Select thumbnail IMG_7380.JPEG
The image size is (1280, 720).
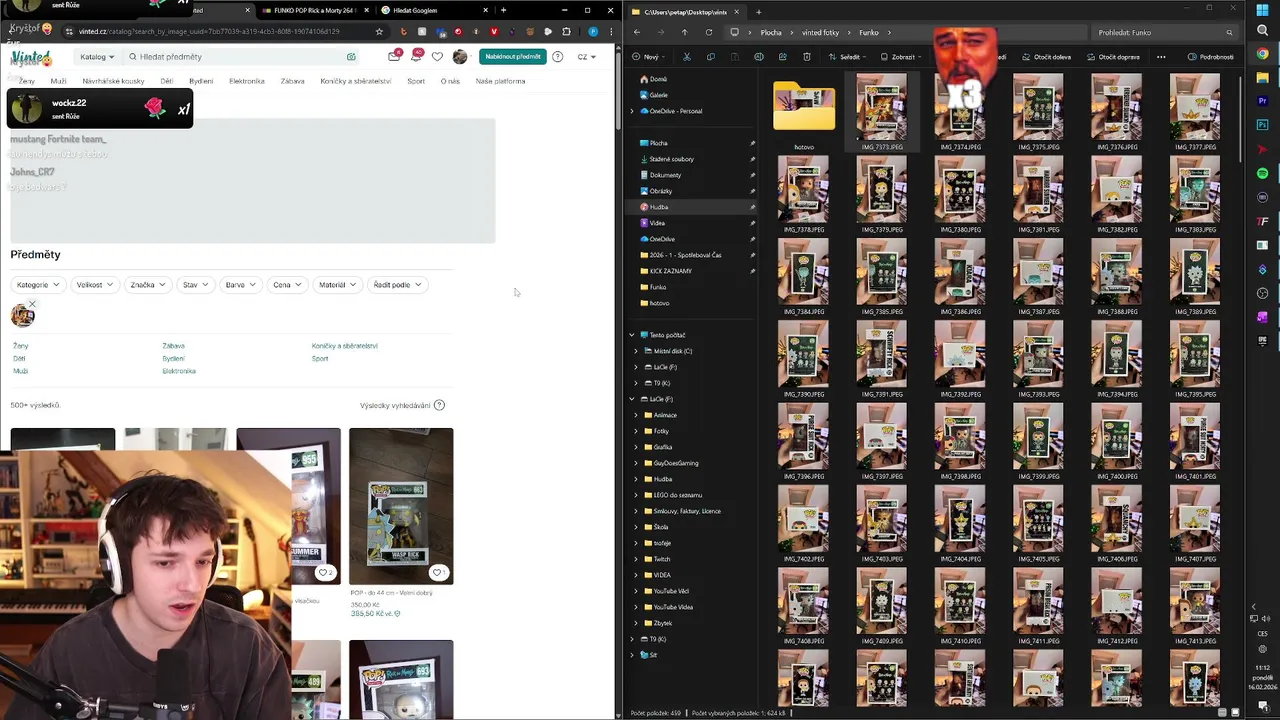click(x=960, y=196)
